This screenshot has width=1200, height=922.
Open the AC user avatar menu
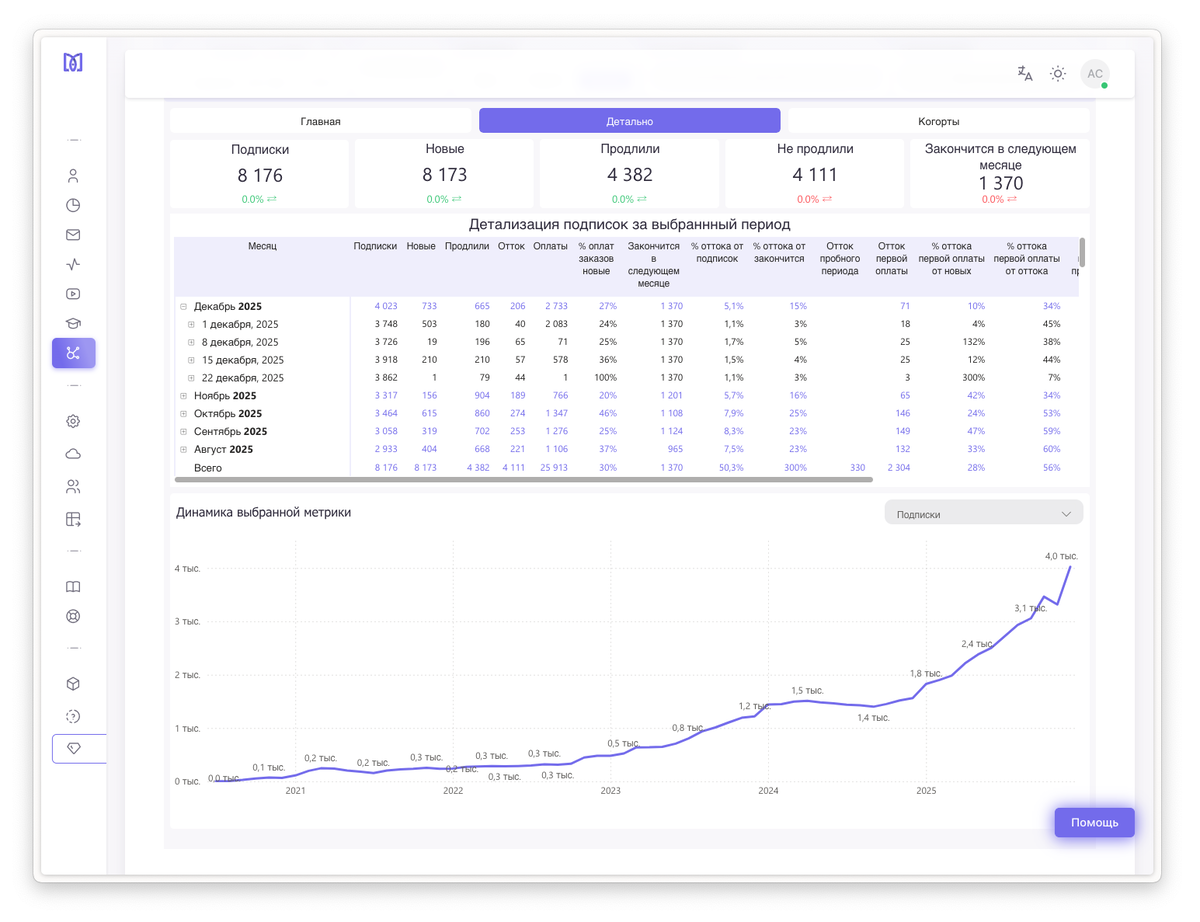point(1095,73)
